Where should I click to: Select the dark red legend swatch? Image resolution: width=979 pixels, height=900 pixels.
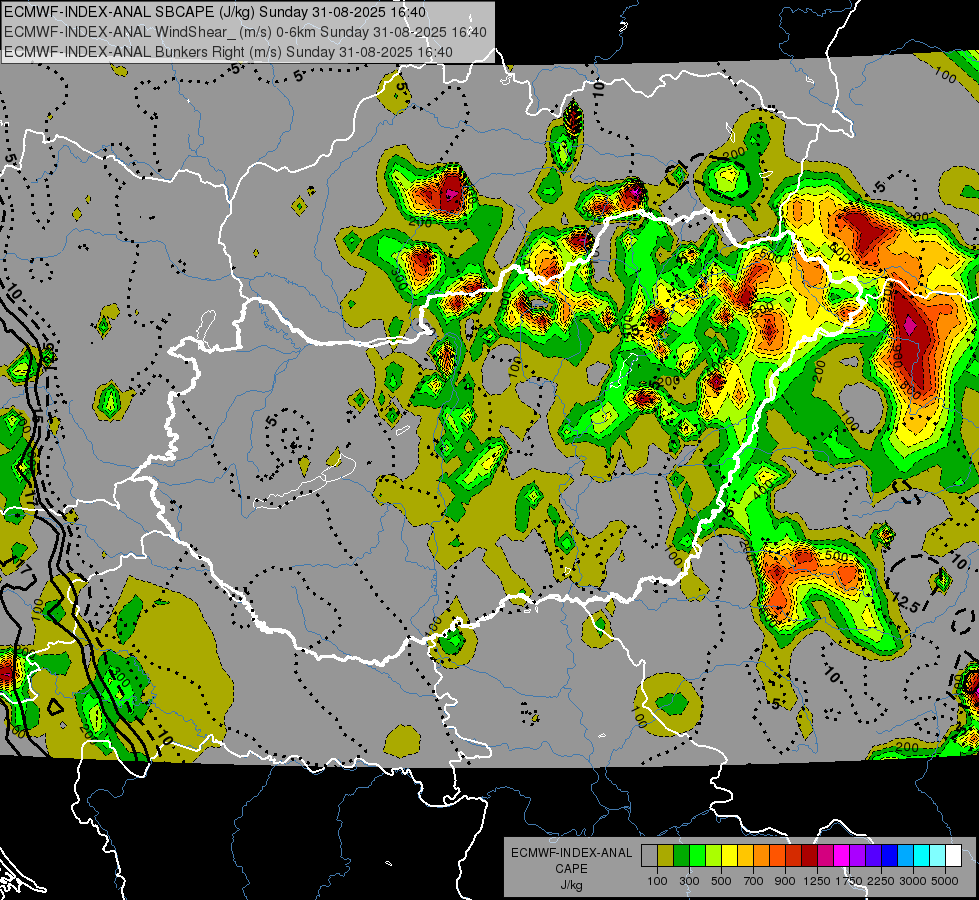810,856
